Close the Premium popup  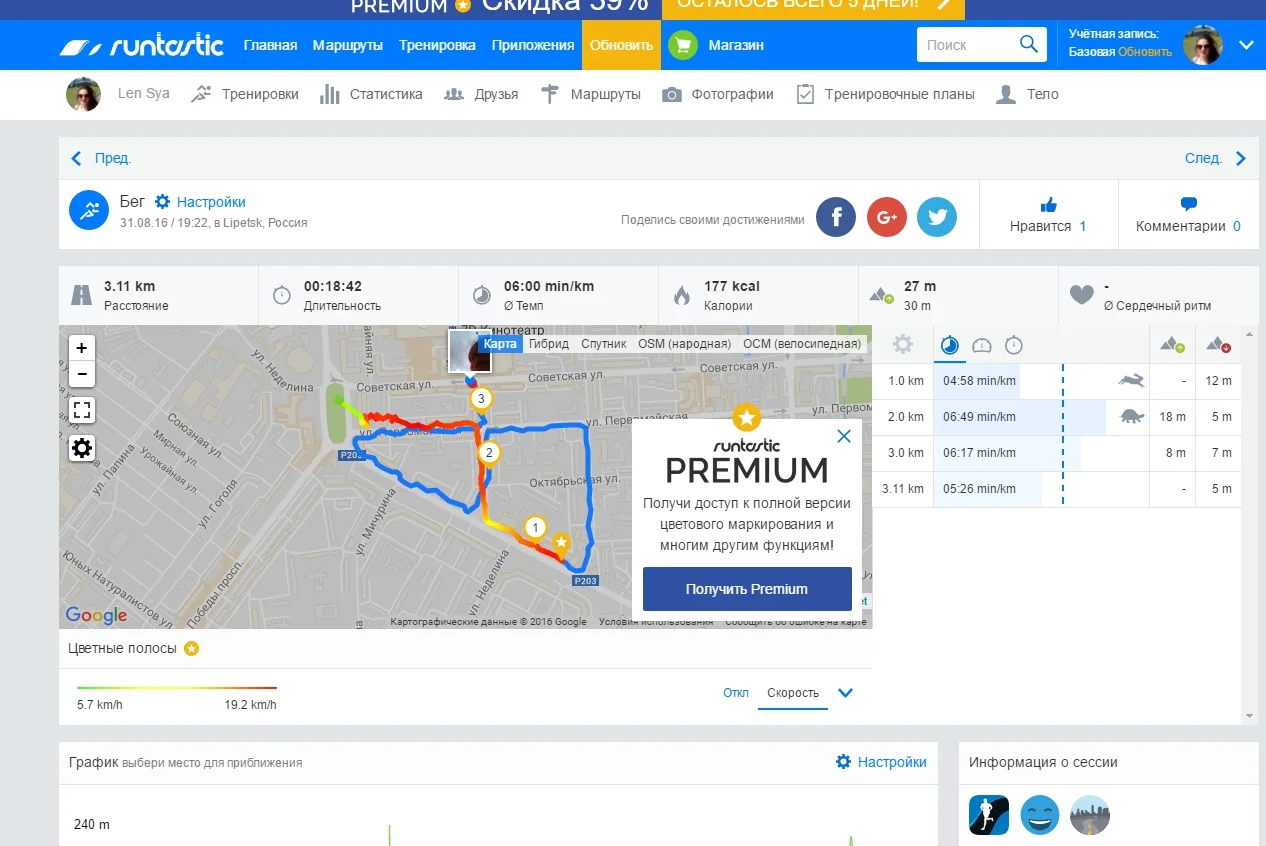[x=844, y=436]
